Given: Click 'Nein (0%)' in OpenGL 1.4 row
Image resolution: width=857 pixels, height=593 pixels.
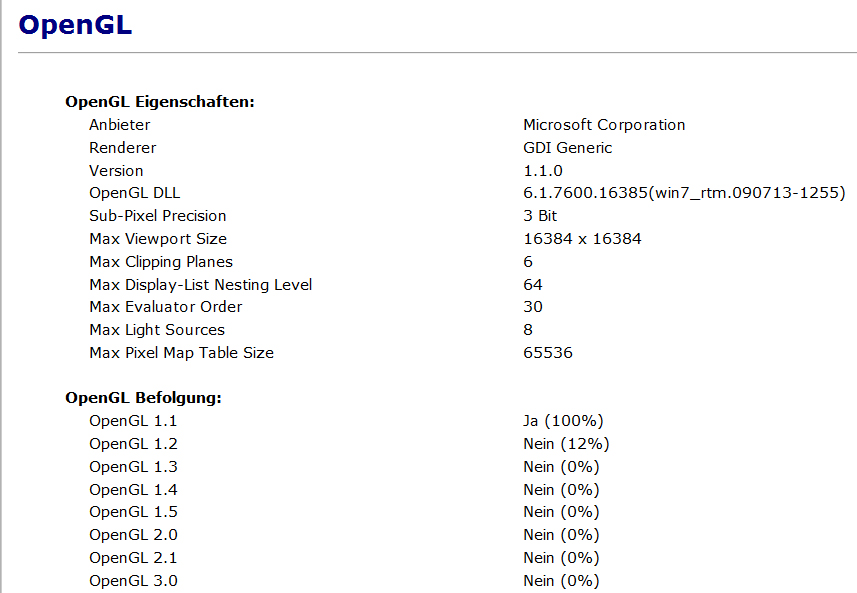Looking at the screenshot, I should click(561, 490).
